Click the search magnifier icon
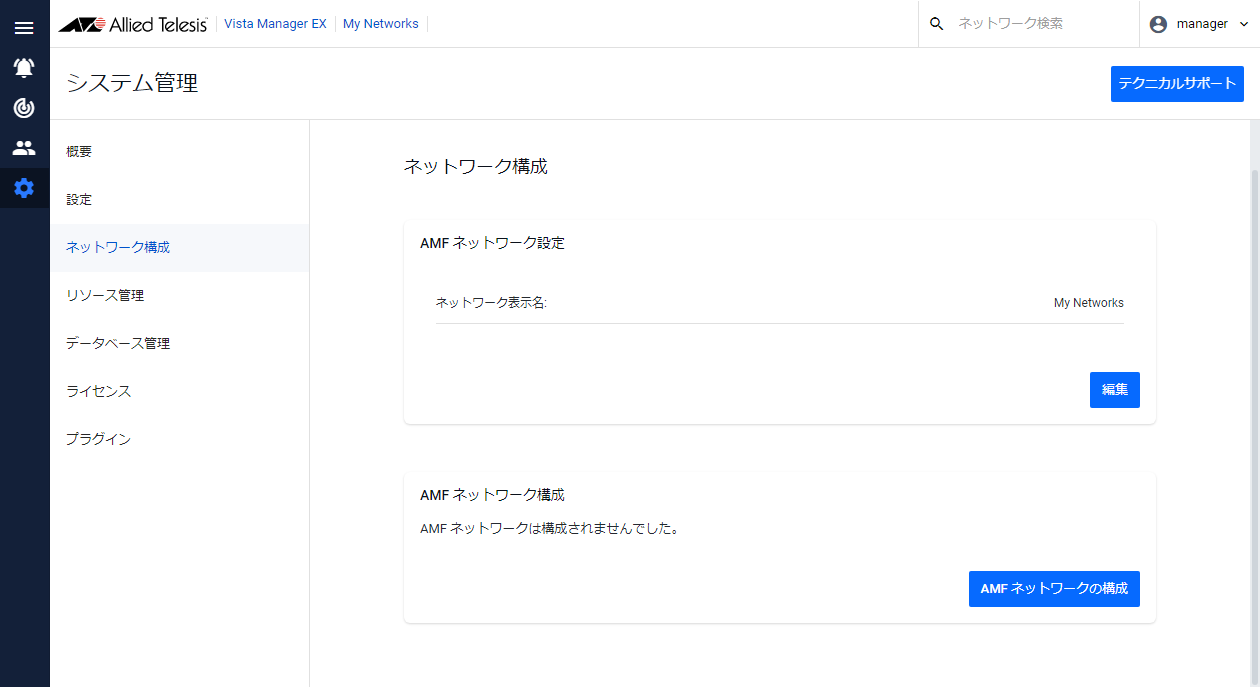The height and width of the screenshot is (687, 1260). [936, 23]
